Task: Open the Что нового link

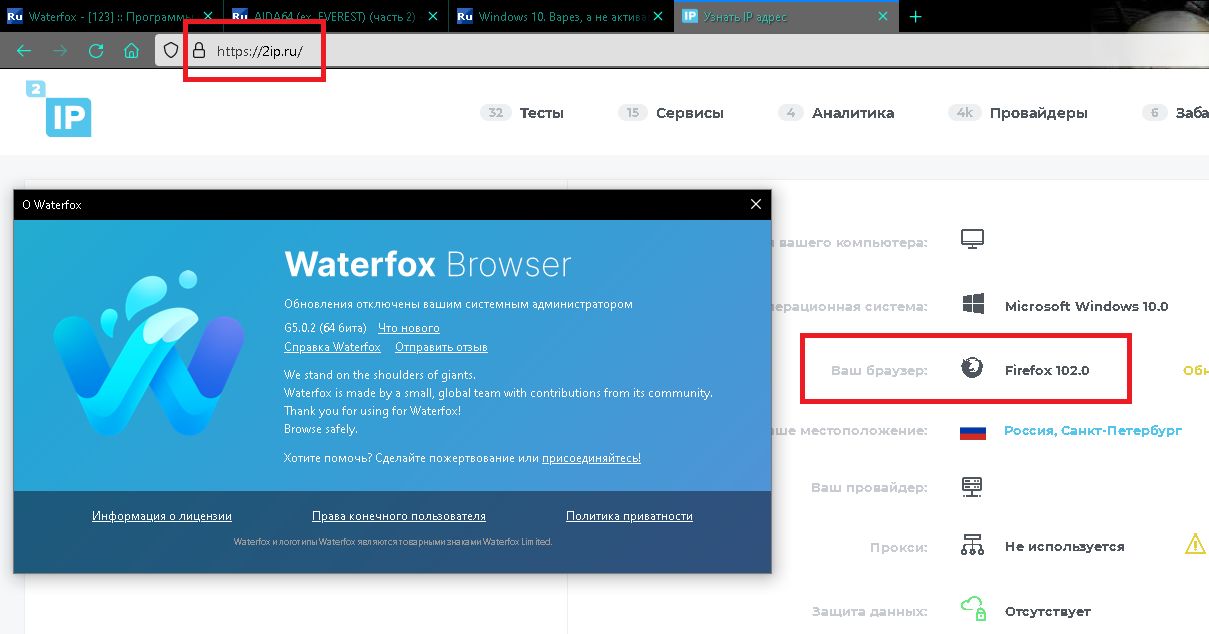Action: 408,328
